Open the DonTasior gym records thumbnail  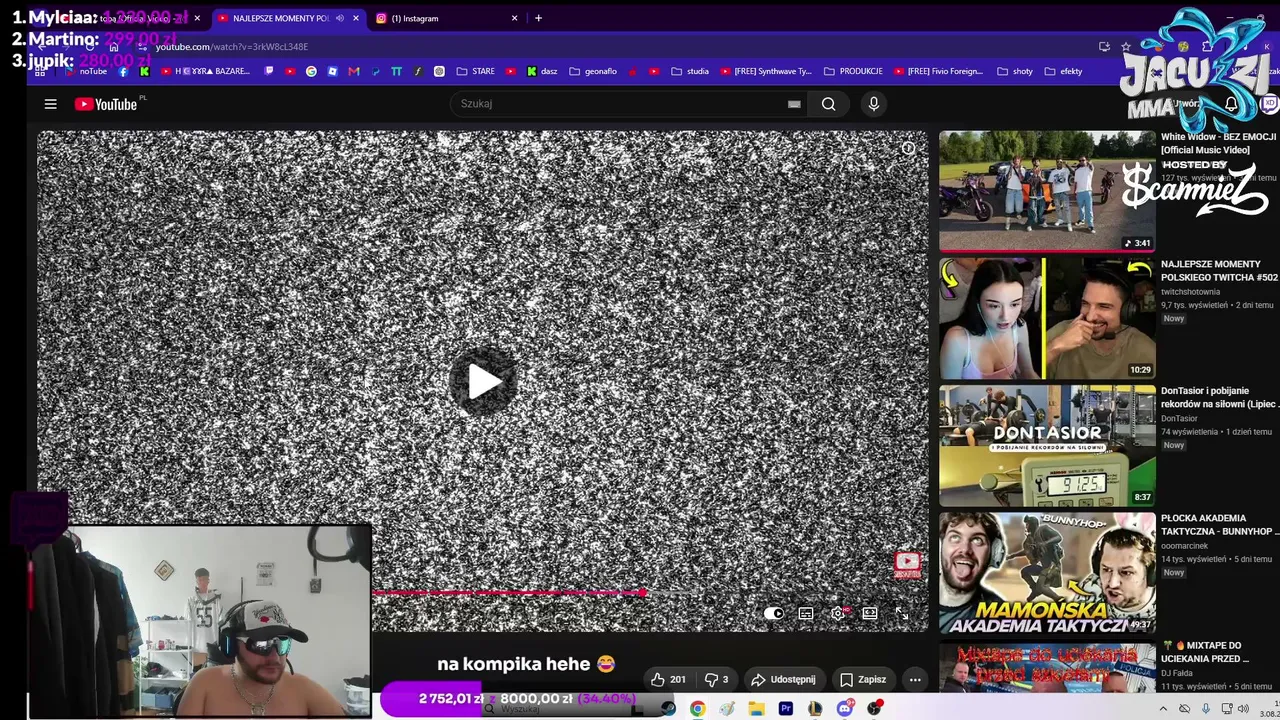click(1047, 445)
